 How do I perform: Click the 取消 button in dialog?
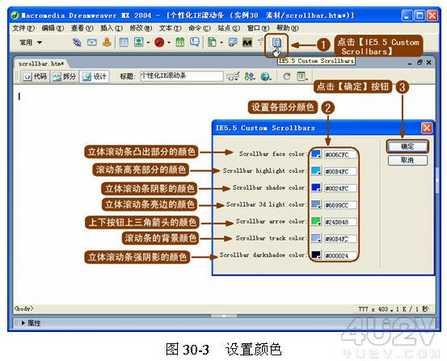407,160
